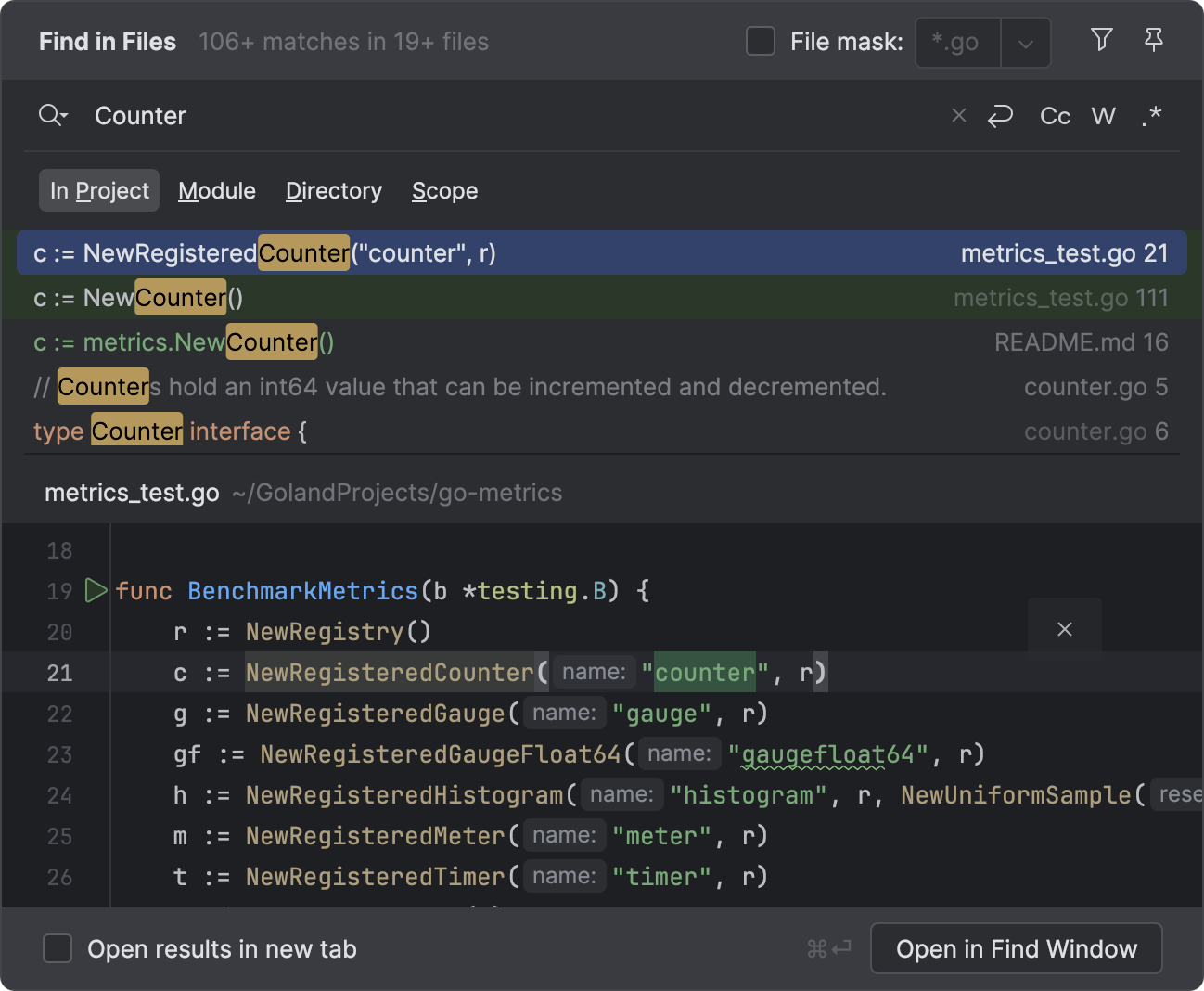This screenshot has width=1204, height=991.
Task: Switch search scope to Directory
Action: (x=333, y=190)
